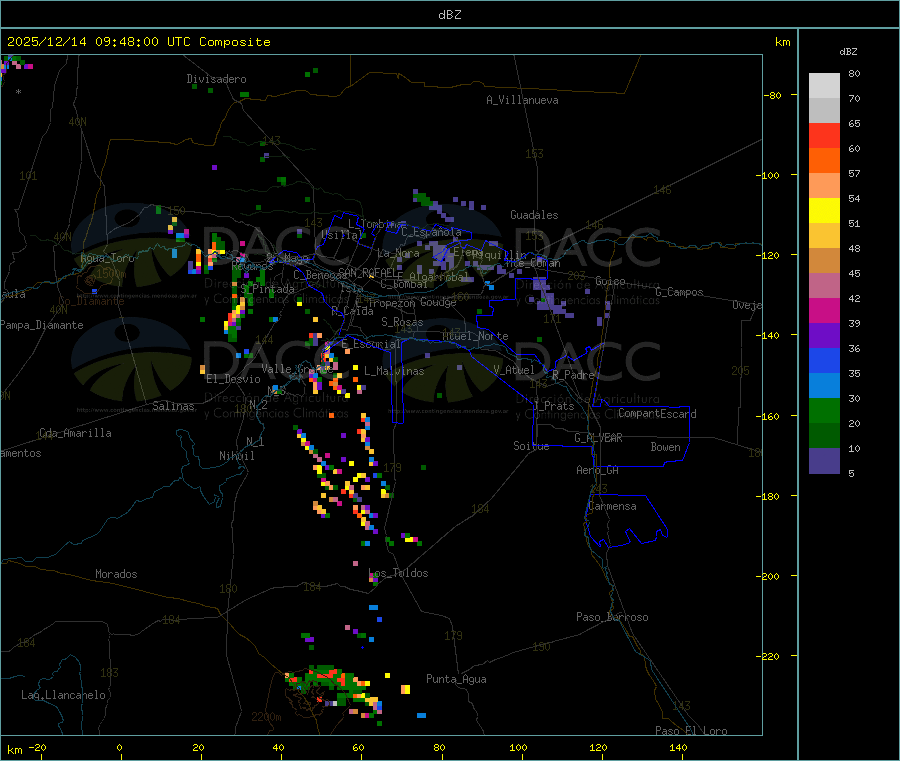Viewport: 900px width, 761px height.
Task: Click the Carmensa map label
Action: pyautogui.click(x=612, y=506)
